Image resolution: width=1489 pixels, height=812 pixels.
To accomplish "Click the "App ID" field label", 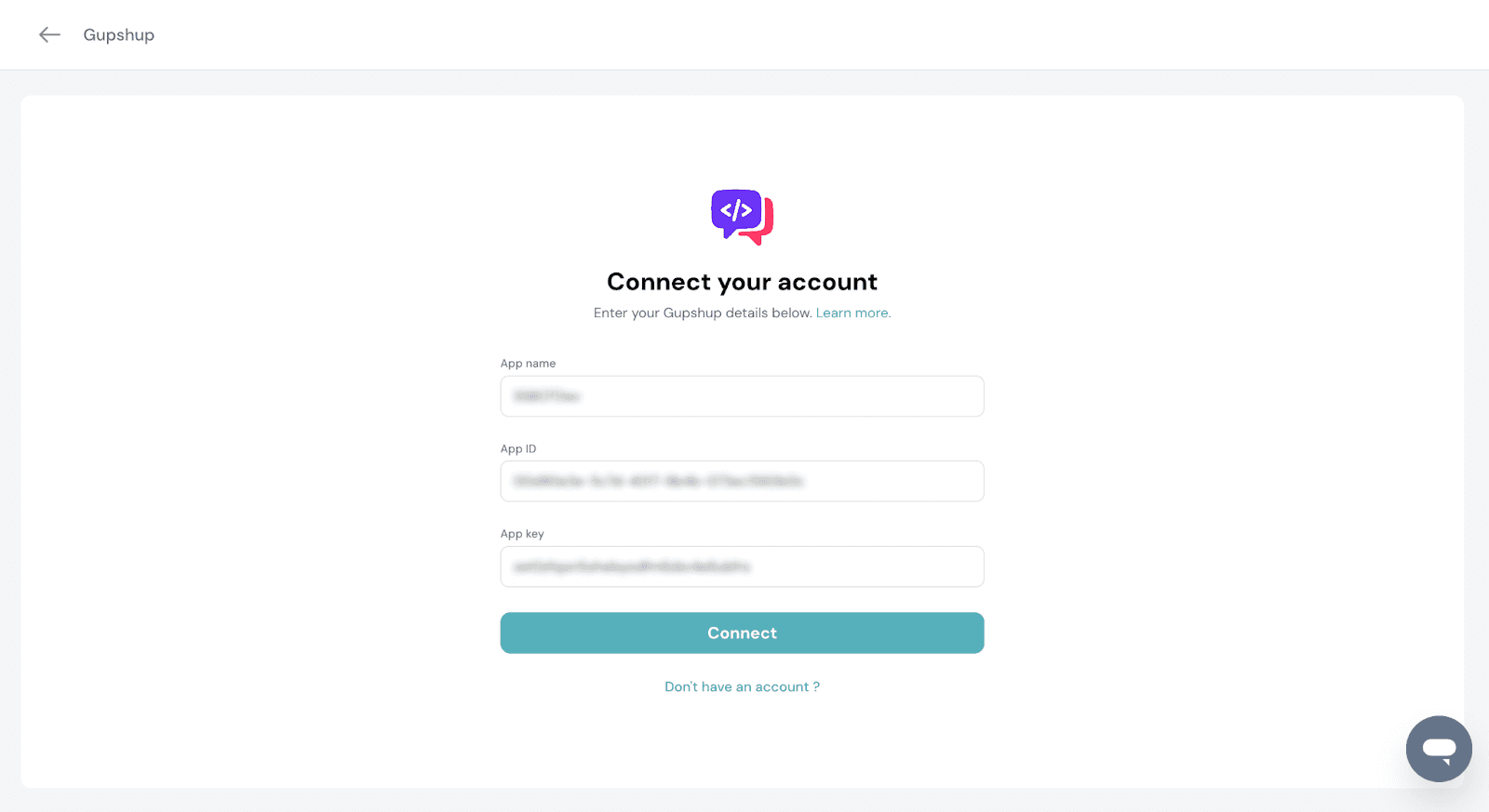I will tap(518, 449).
